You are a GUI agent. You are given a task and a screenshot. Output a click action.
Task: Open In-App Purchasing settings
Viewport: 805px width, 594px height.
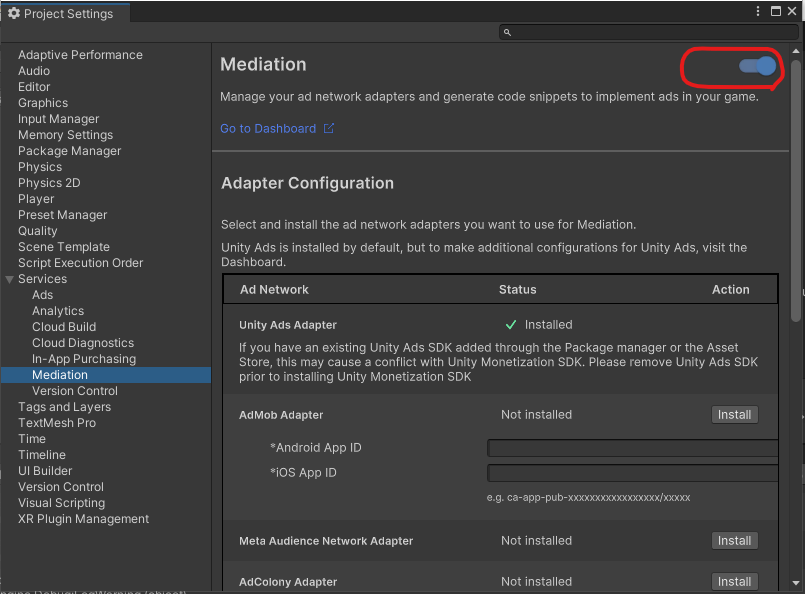pos(84,359)
